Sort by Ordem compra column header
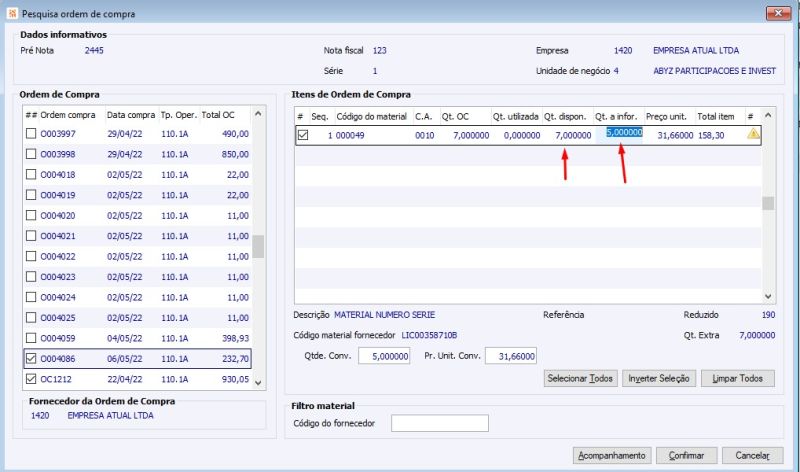 pos(68,115)
